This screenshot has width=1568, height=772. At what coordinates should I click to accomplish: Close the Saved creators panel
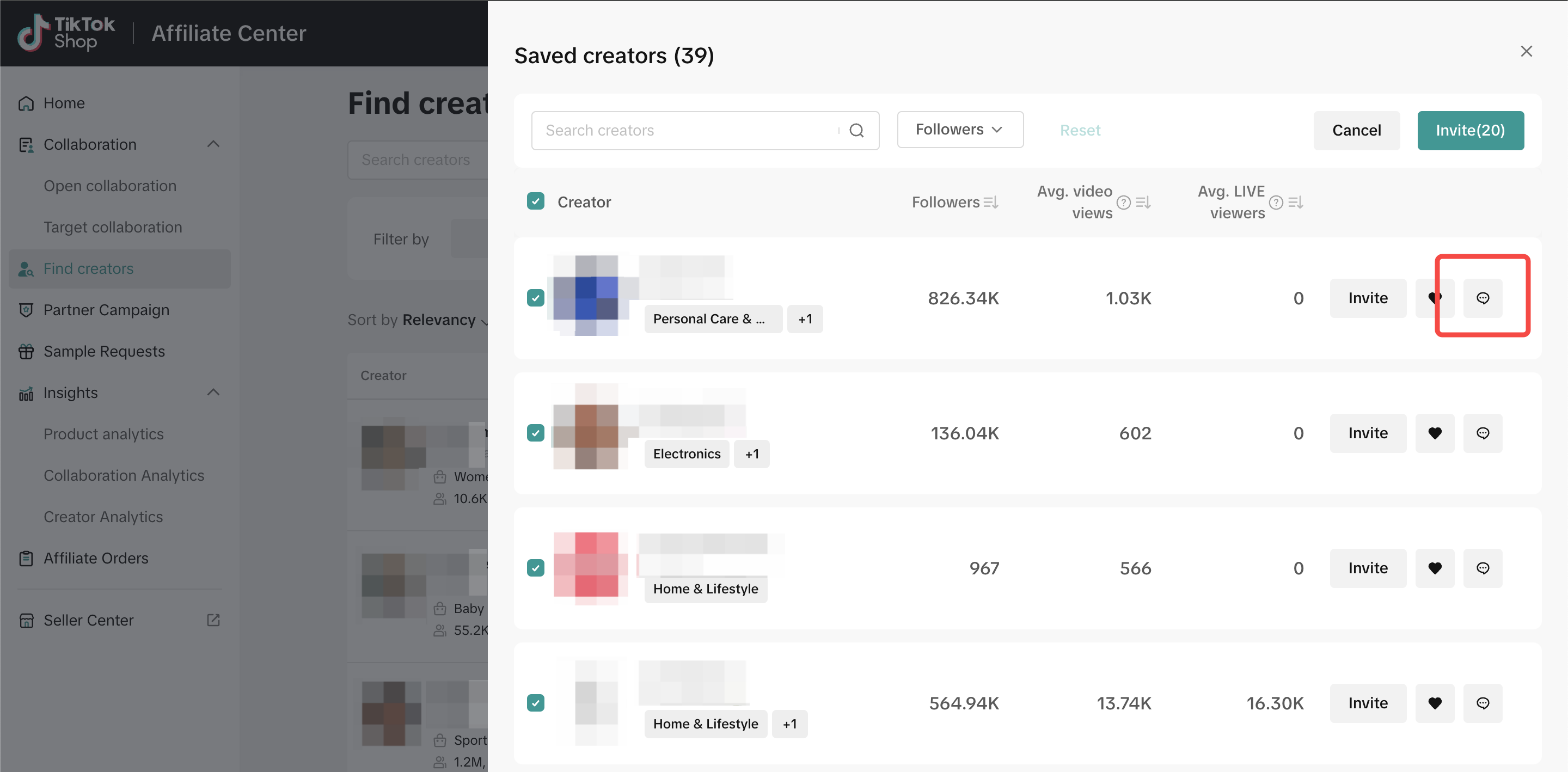point(1526,51)
